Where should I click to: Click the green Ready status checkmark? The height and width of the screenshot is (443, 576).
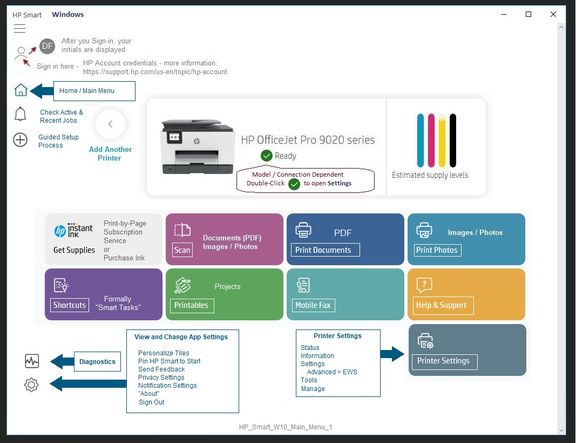point(266,156)
